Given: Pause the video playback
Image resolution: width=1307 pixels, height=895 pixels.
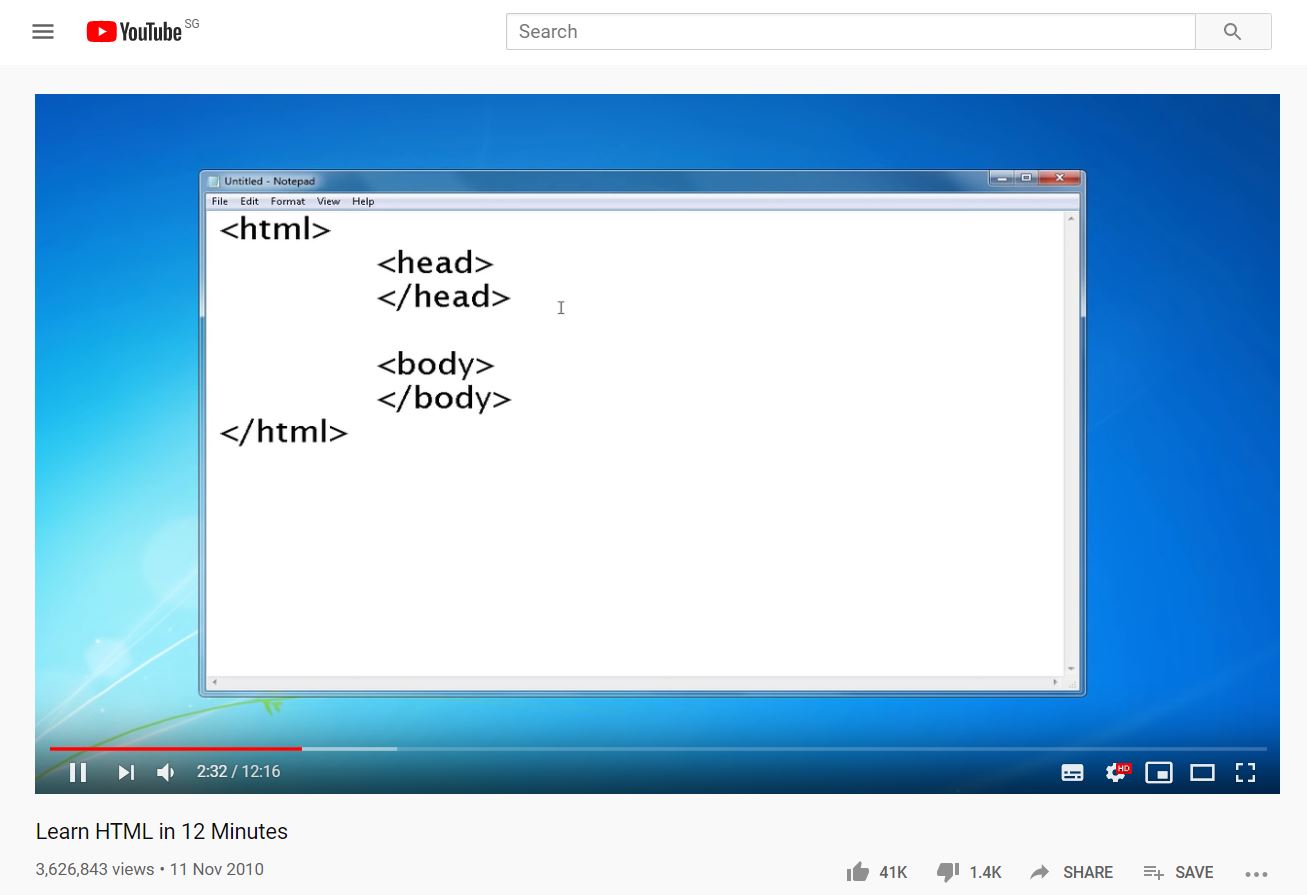Looking at the screenshot, I should 78,772.
